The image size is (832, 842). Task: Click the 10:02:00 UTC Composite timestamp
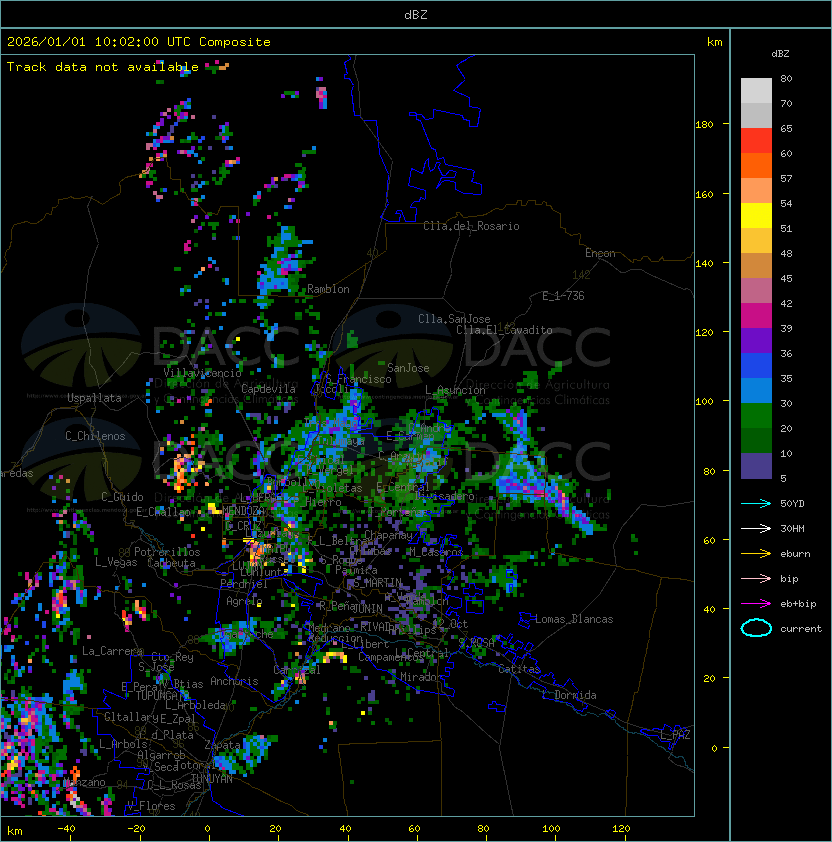[139, 42]
